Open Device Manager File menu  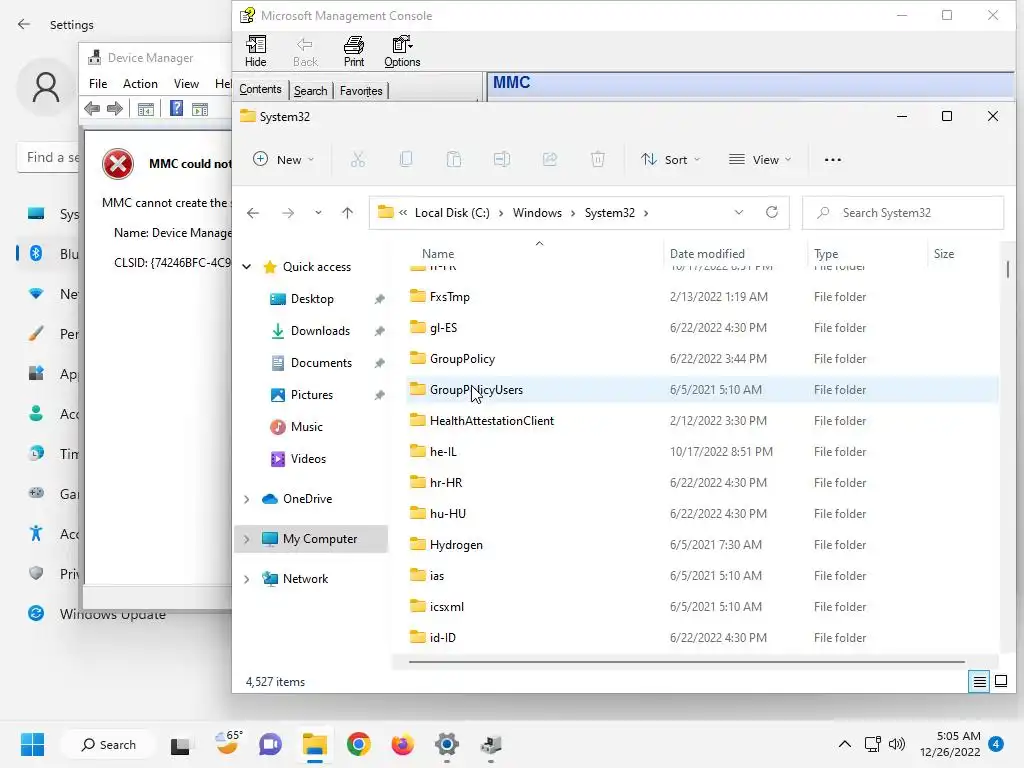pos(98,84)
